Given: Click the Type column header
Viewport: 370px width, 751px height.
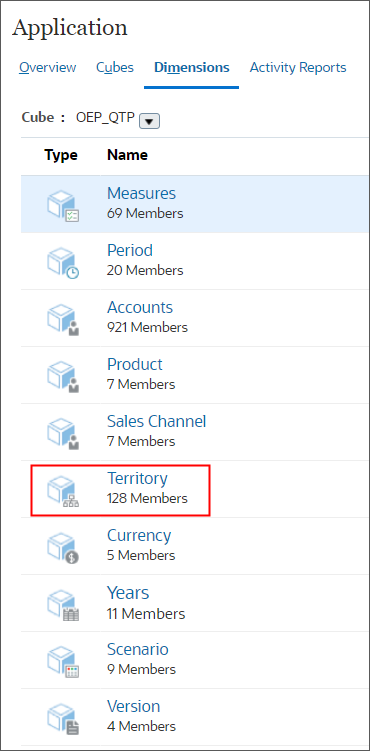Looking at the screenshot, I should coord(61,155).
